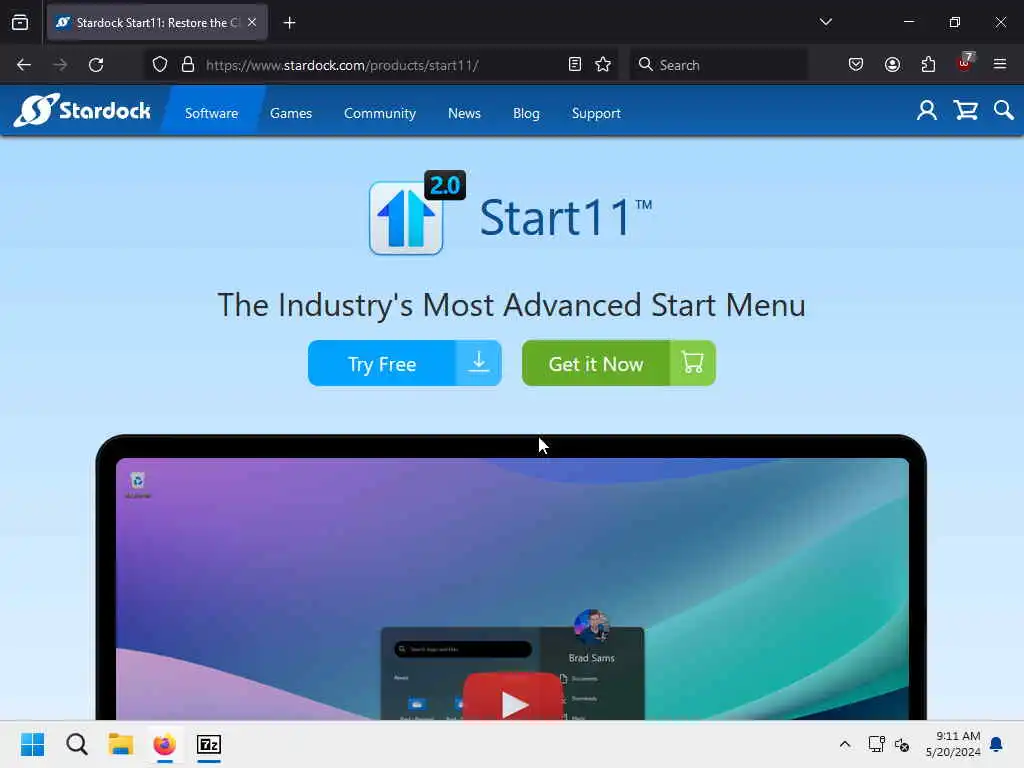Bookmark this page with star icon
Screen dimensions: 1024x768
coord(603,65)
